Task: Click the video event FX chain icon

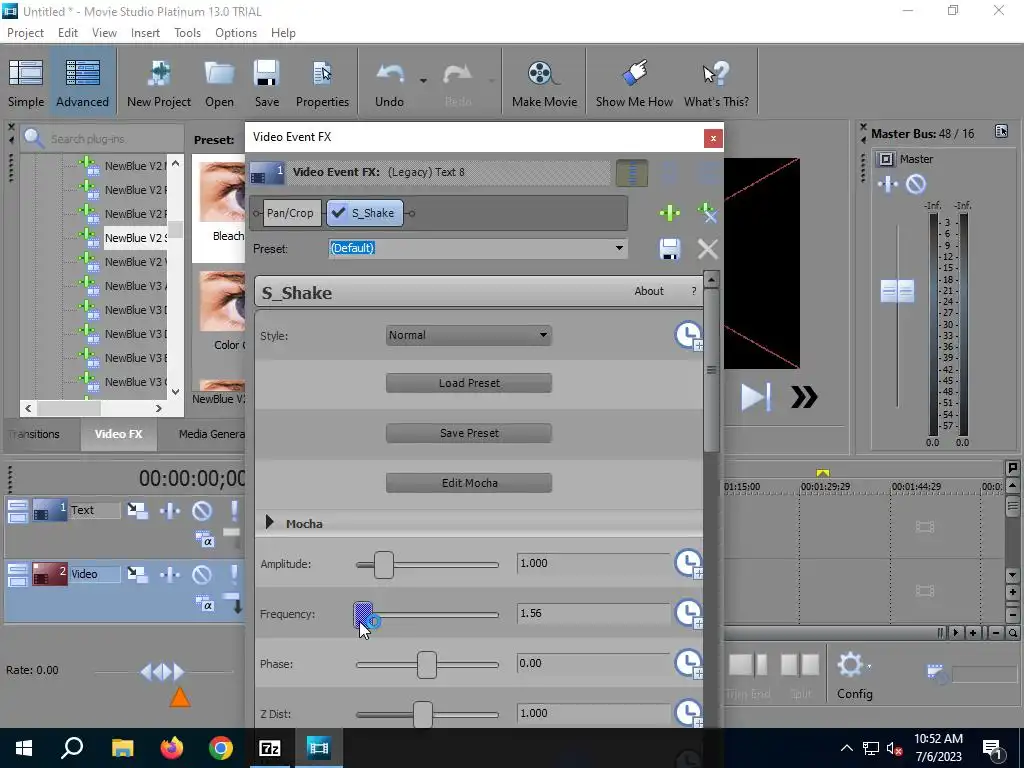Action: 267,173
